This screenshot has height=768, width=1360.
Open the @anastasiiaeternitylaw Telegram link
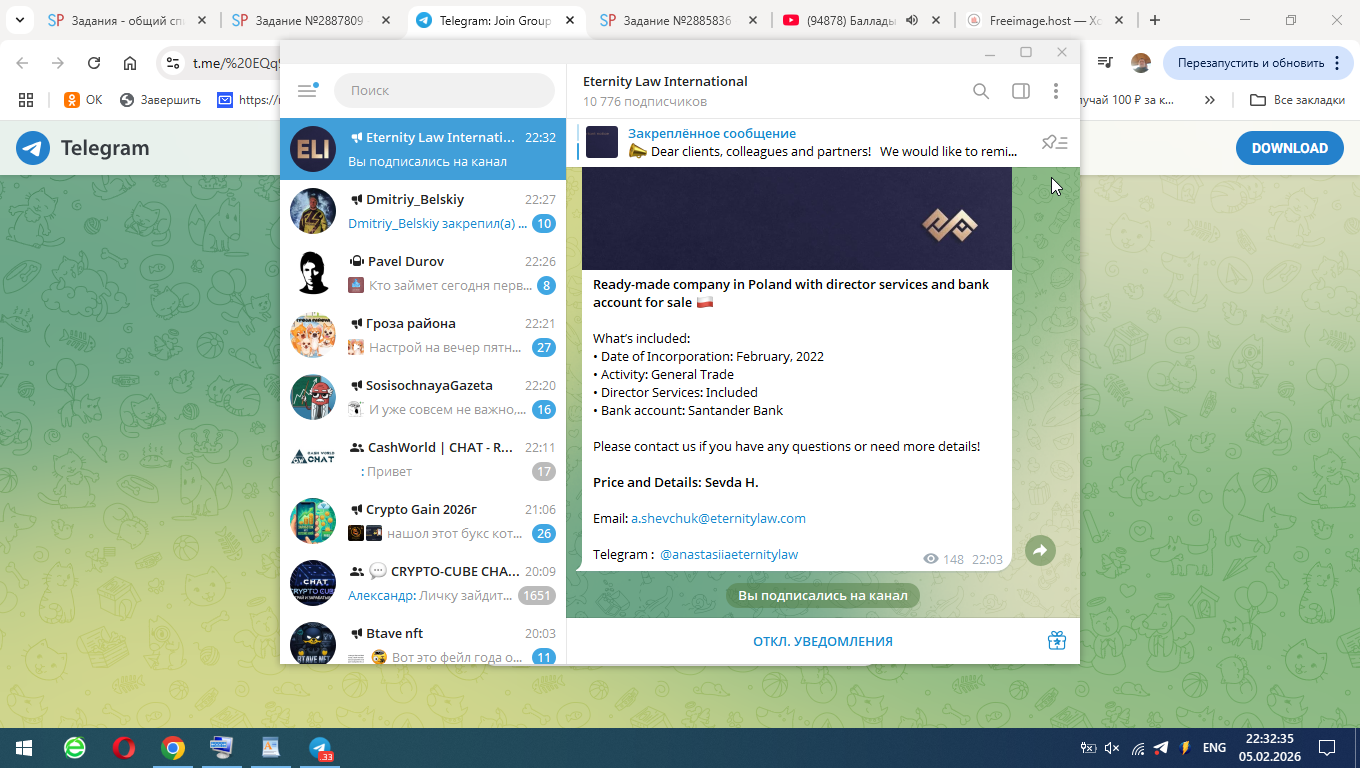pyautogui.click(x=729, y=554)
